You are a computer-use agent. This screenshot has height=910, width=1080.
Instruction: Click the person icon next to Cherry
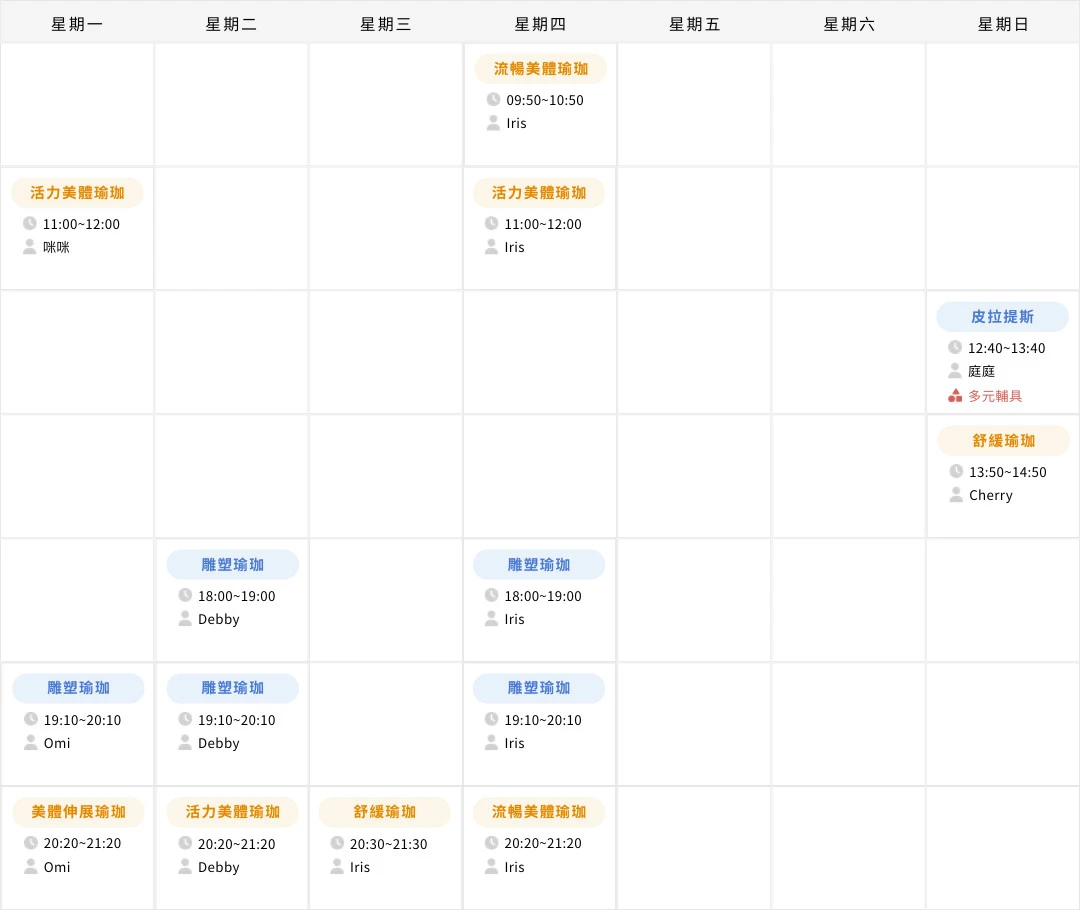955,495
